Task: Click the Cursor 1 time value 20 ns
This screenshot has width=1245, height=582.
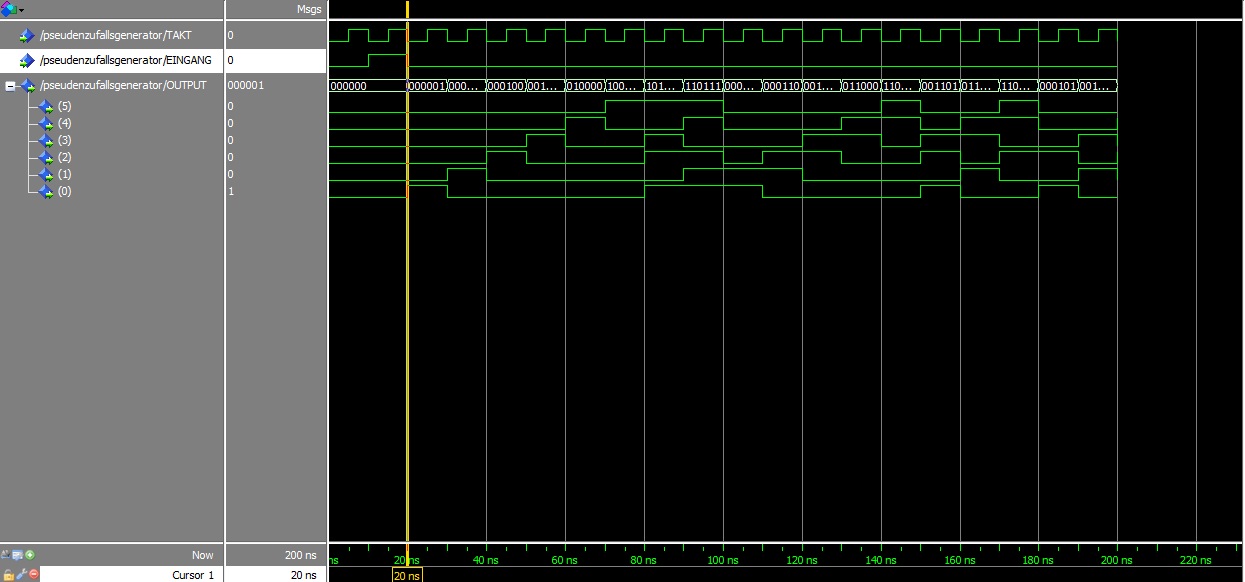Action: [303, 575]
